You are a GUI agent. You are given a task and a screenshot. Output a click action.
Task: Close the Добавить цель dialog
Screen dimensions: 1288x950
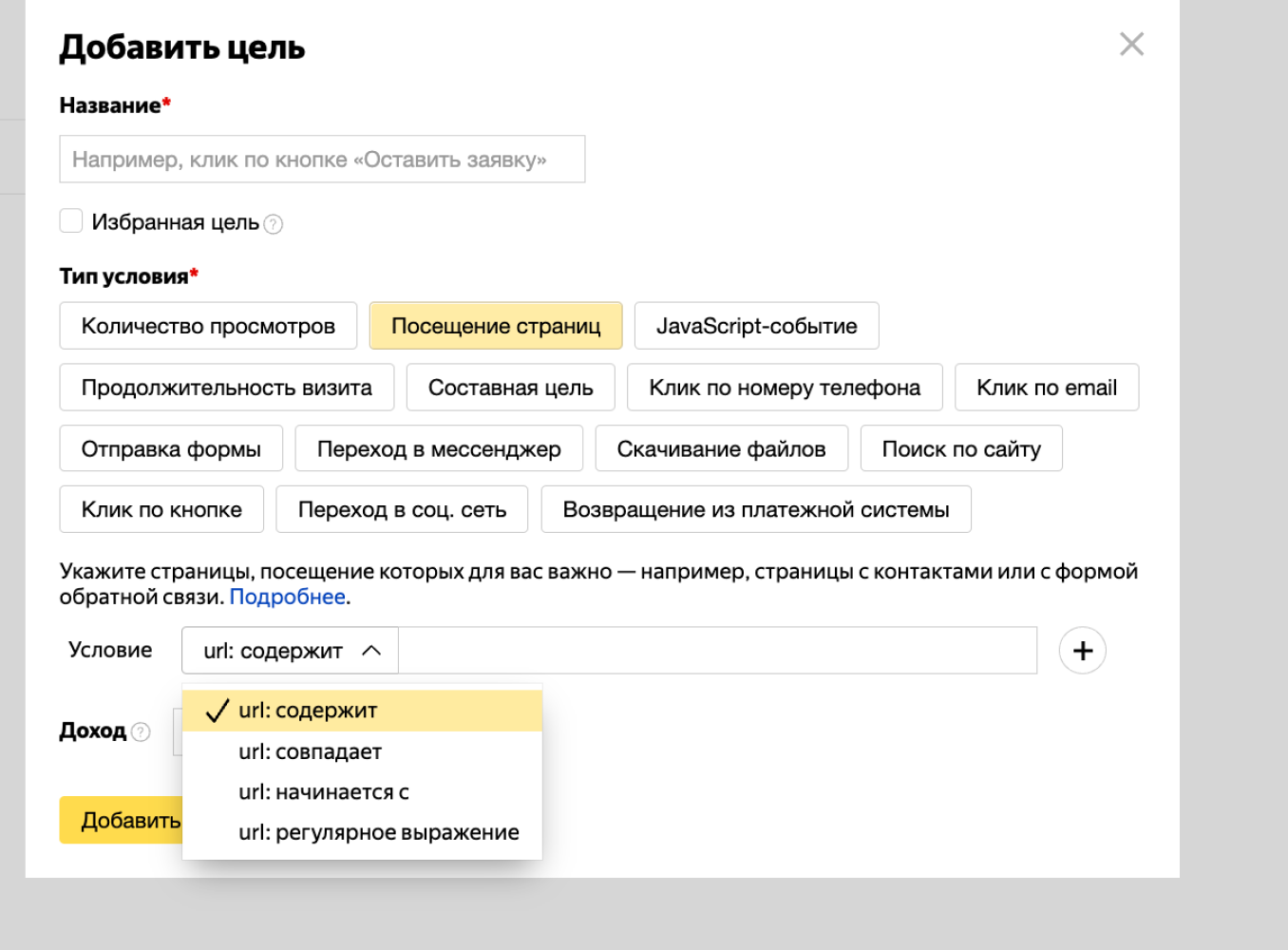tap(1131, 44)
